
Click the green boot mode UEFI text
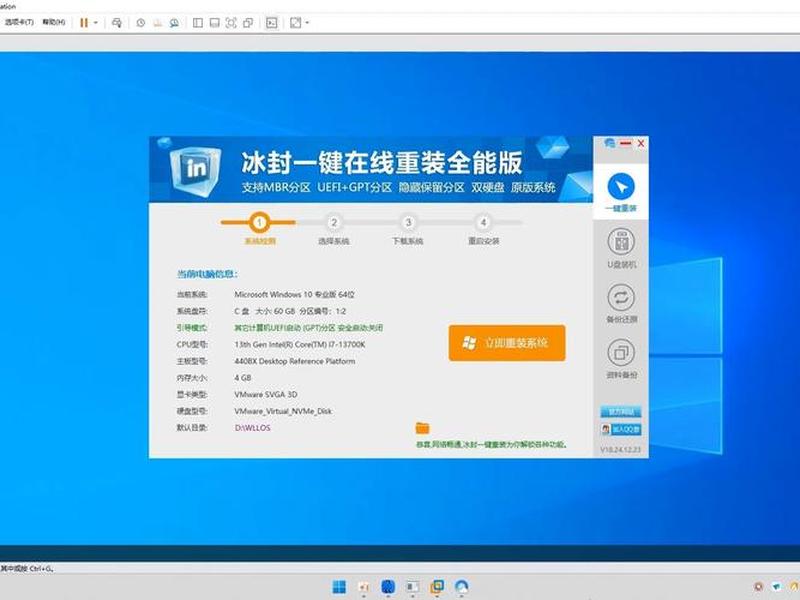coord(309,328)
